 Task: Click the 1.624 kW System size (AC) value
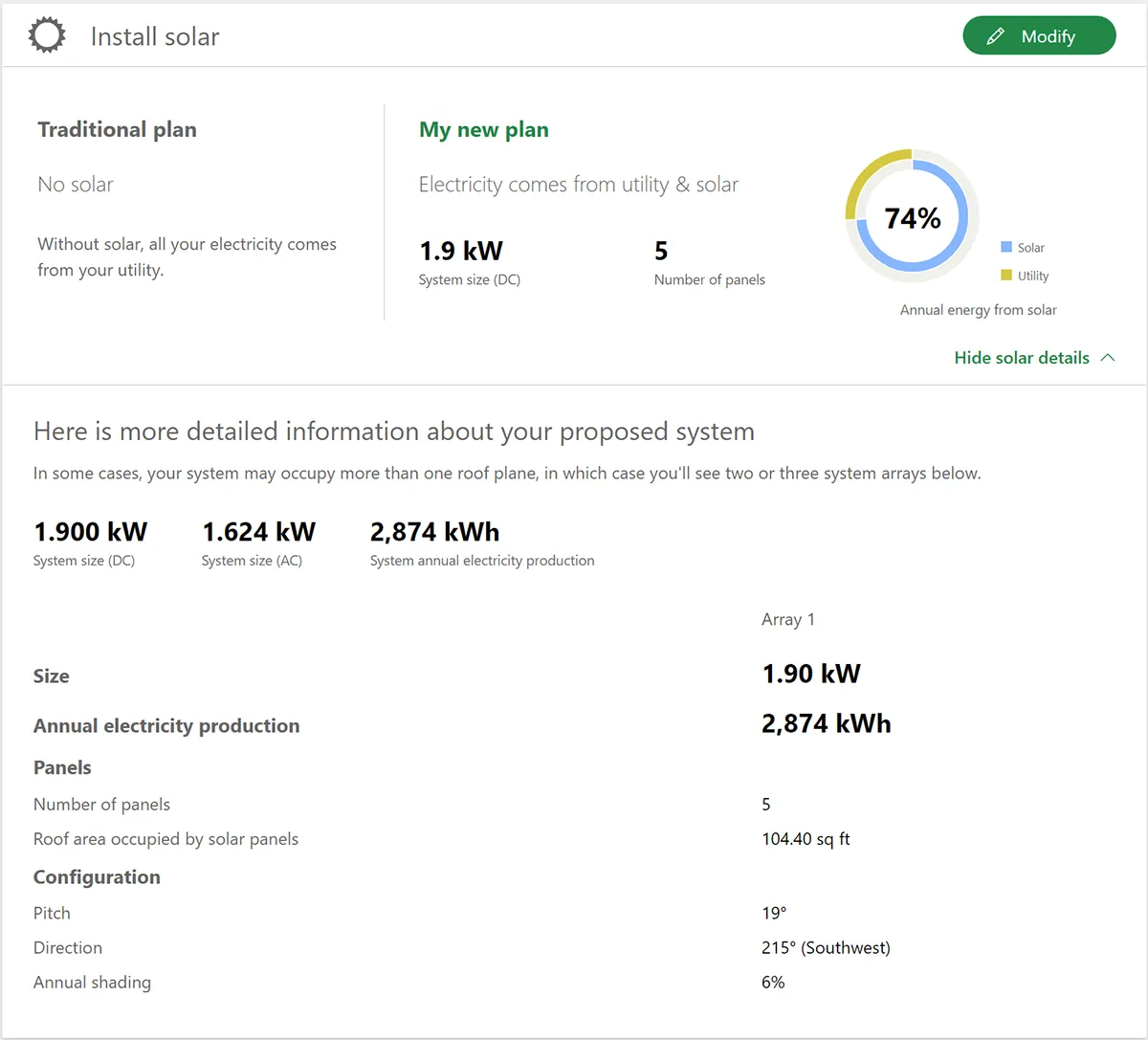258,532
